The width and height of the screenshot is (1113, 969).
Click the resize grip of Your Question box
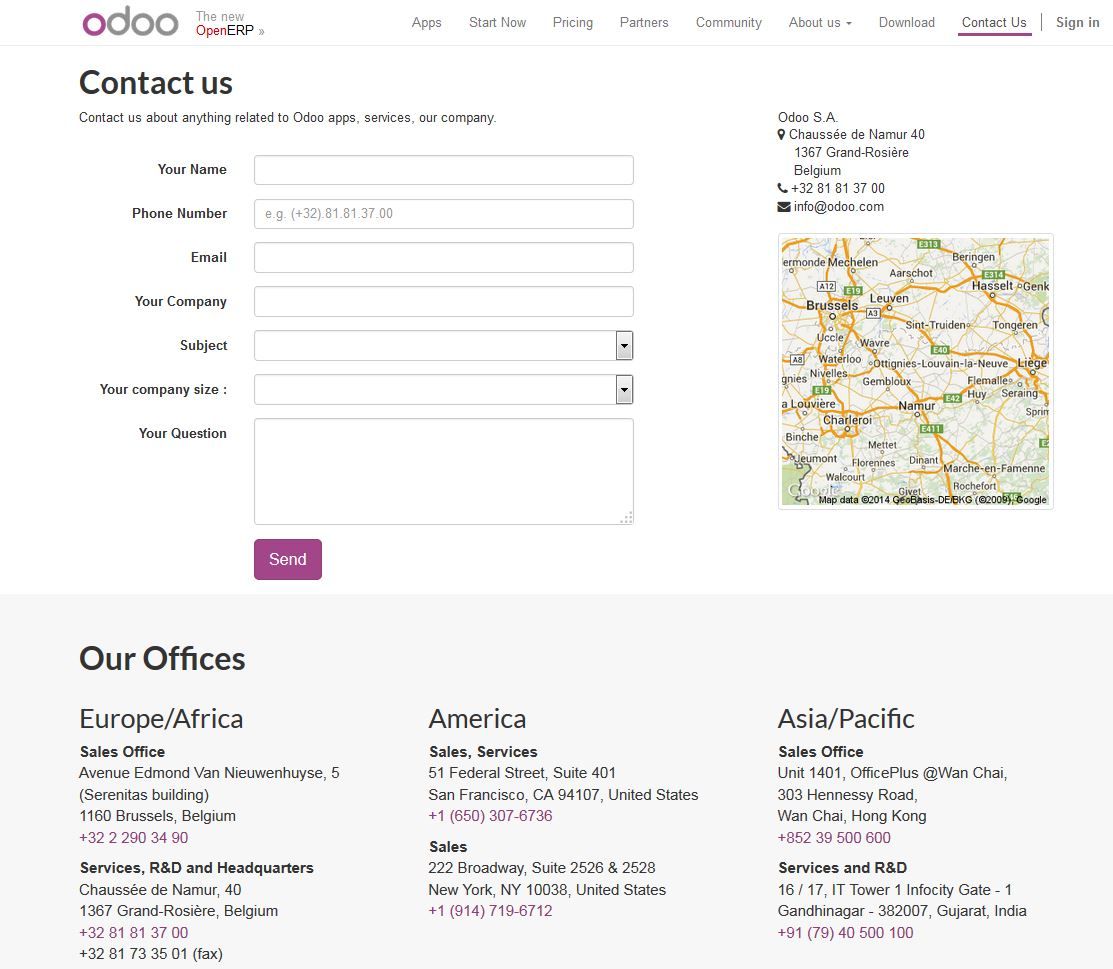point(626,518)
